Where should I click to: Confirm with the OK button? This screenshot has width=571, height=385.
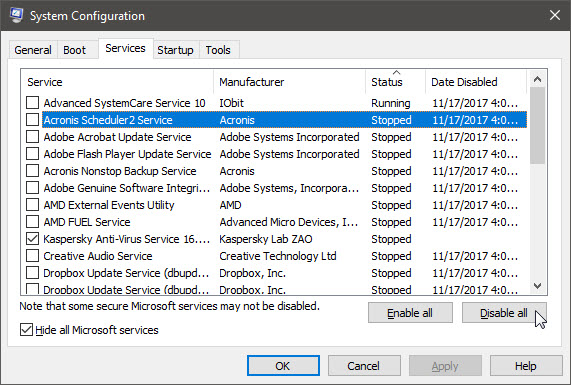[x=283, y=366]
